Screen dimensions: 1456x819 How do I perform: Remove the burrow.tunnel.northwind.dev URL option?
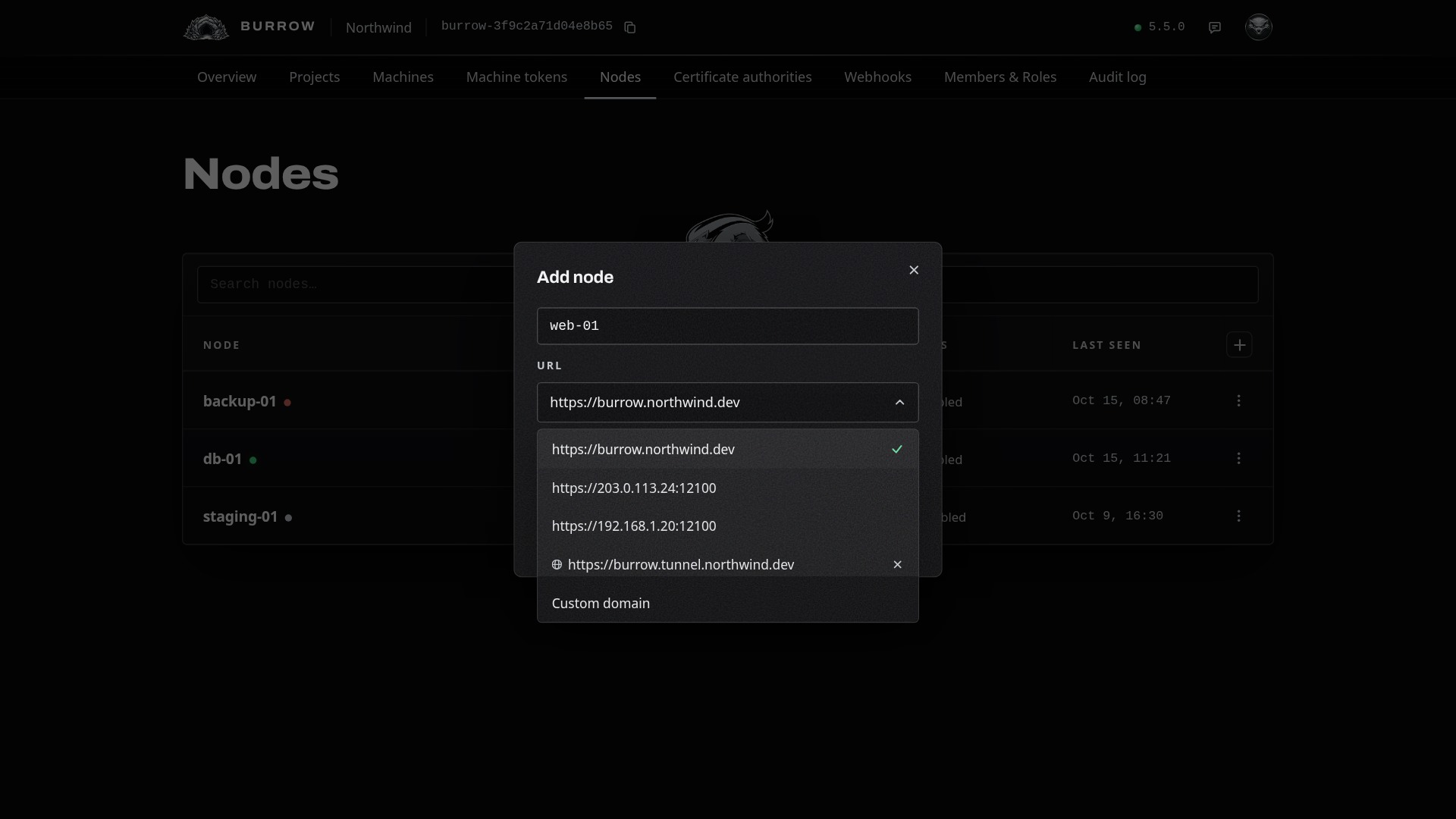pos(897,564)
